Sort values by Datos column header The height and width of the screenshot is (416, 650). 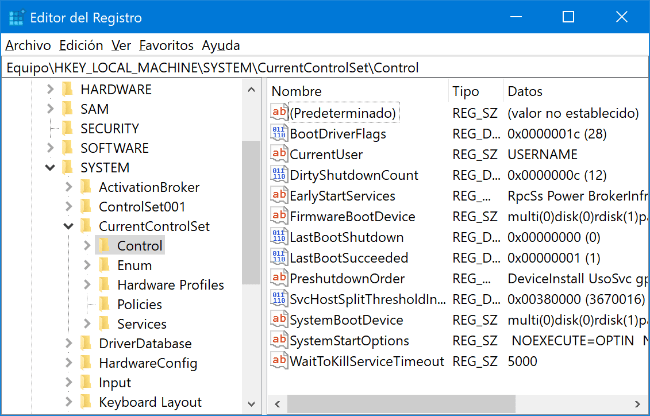[576, 91]
